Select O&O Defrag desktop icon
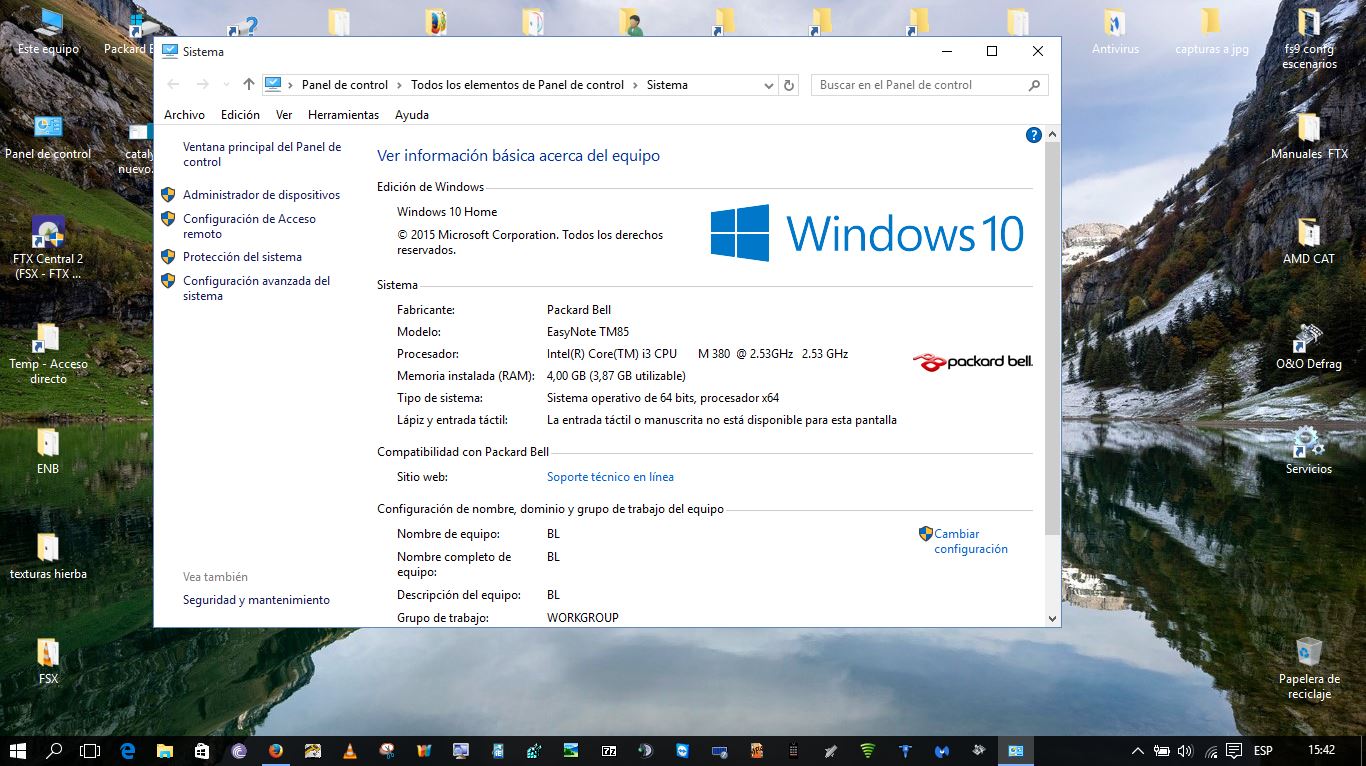 1309,347
